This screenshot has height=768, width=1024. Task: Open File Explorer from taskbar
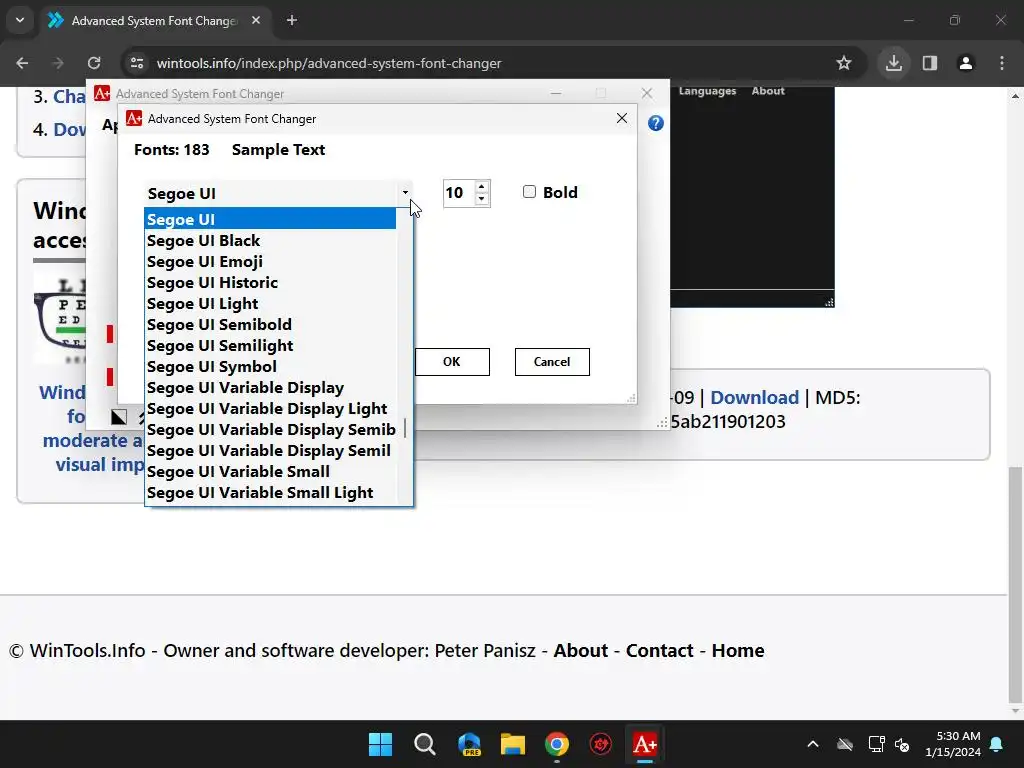click(513, 744)
